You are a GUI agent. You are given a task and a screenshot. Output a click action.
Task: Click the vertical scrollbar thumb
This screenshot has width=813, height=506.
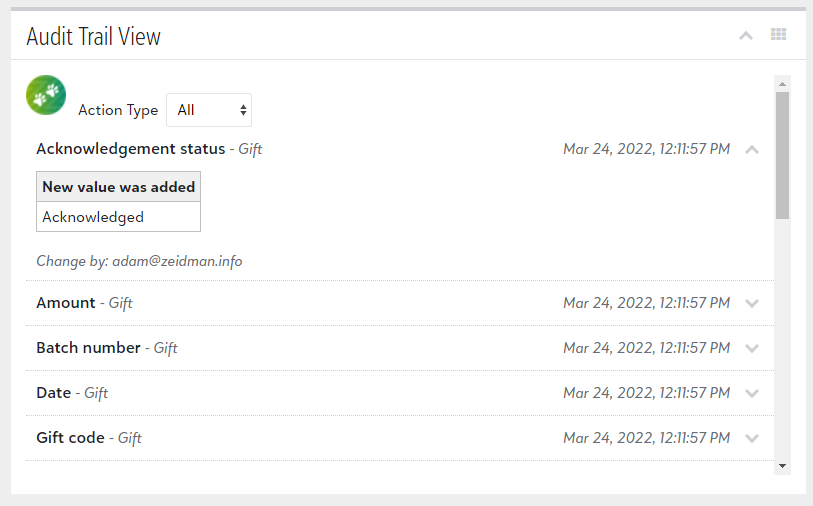(x=782, y=156)
